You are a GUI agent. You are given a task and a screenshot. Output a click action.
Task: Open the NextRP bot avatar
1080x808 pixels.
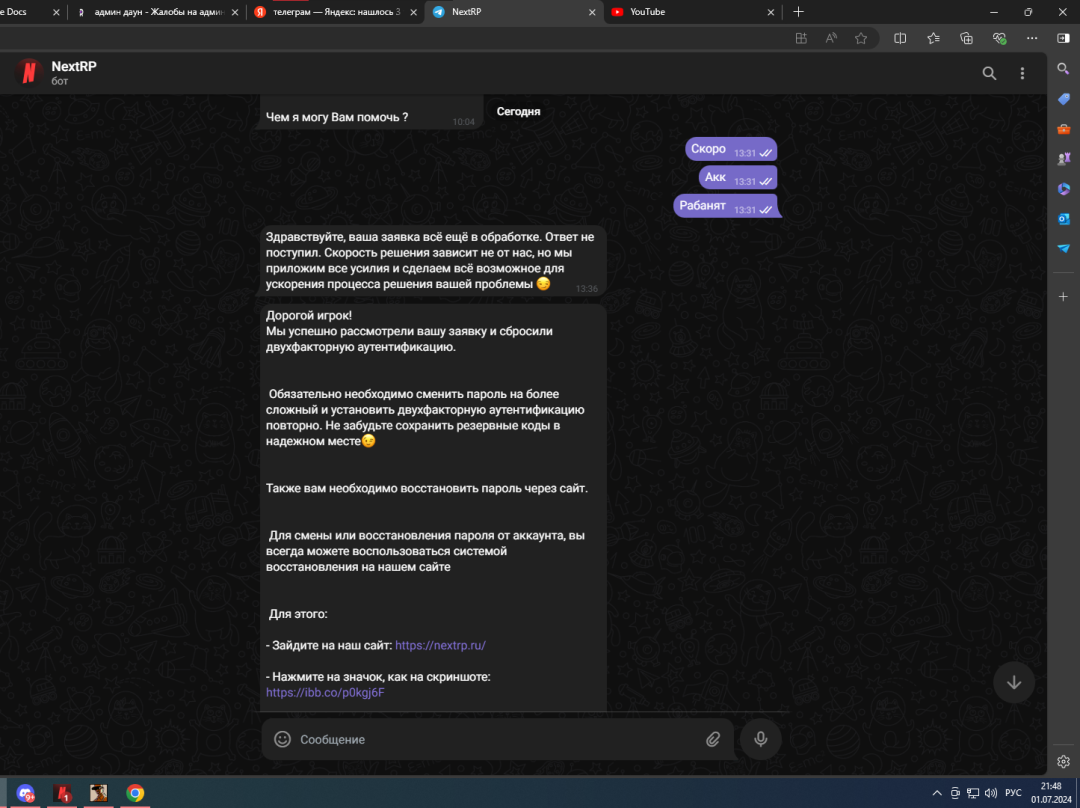[x=29, y=72]
